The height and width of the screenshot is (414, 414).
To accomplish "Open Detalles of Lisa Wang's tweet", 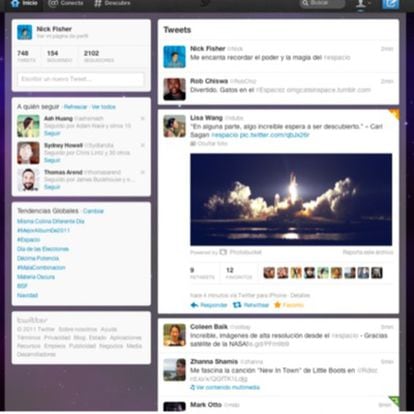I will pyautogui.click(x=300, y=295).
